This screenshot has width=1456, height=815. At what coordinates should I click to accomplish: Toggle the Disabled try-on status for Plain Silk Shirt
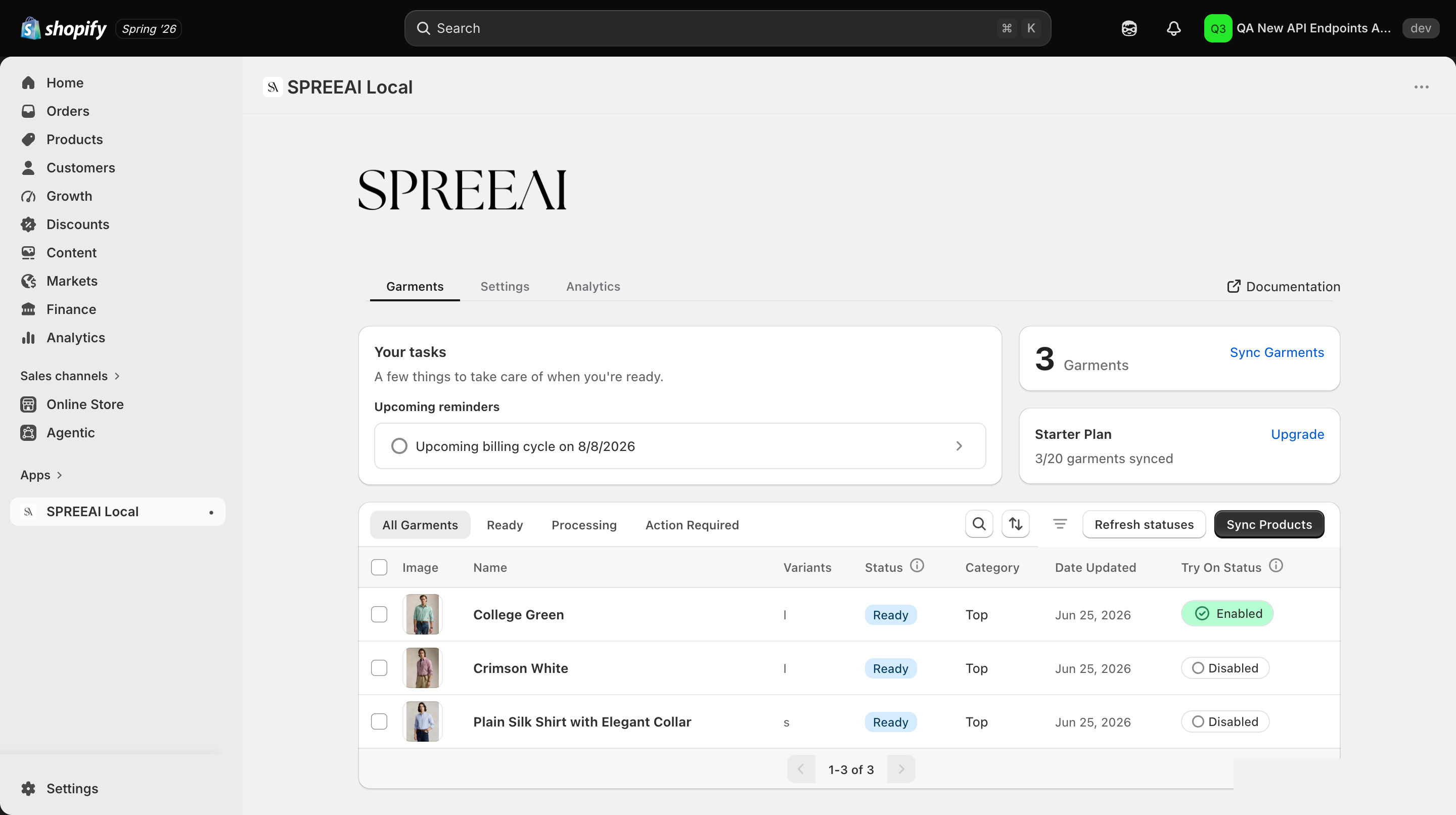(x=1225, y=722)
